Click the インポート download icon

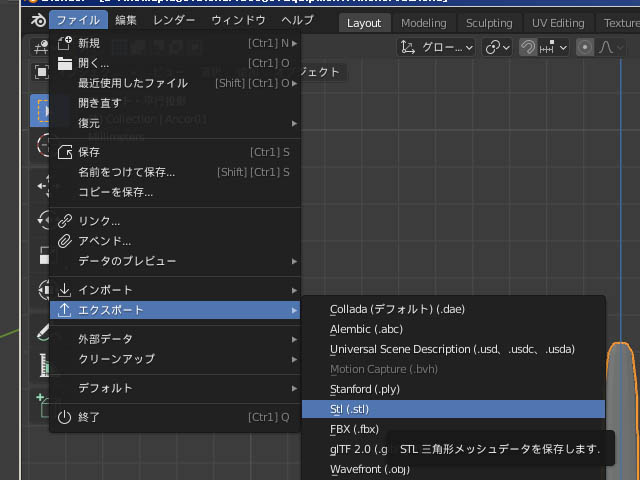tap(64, 290)
